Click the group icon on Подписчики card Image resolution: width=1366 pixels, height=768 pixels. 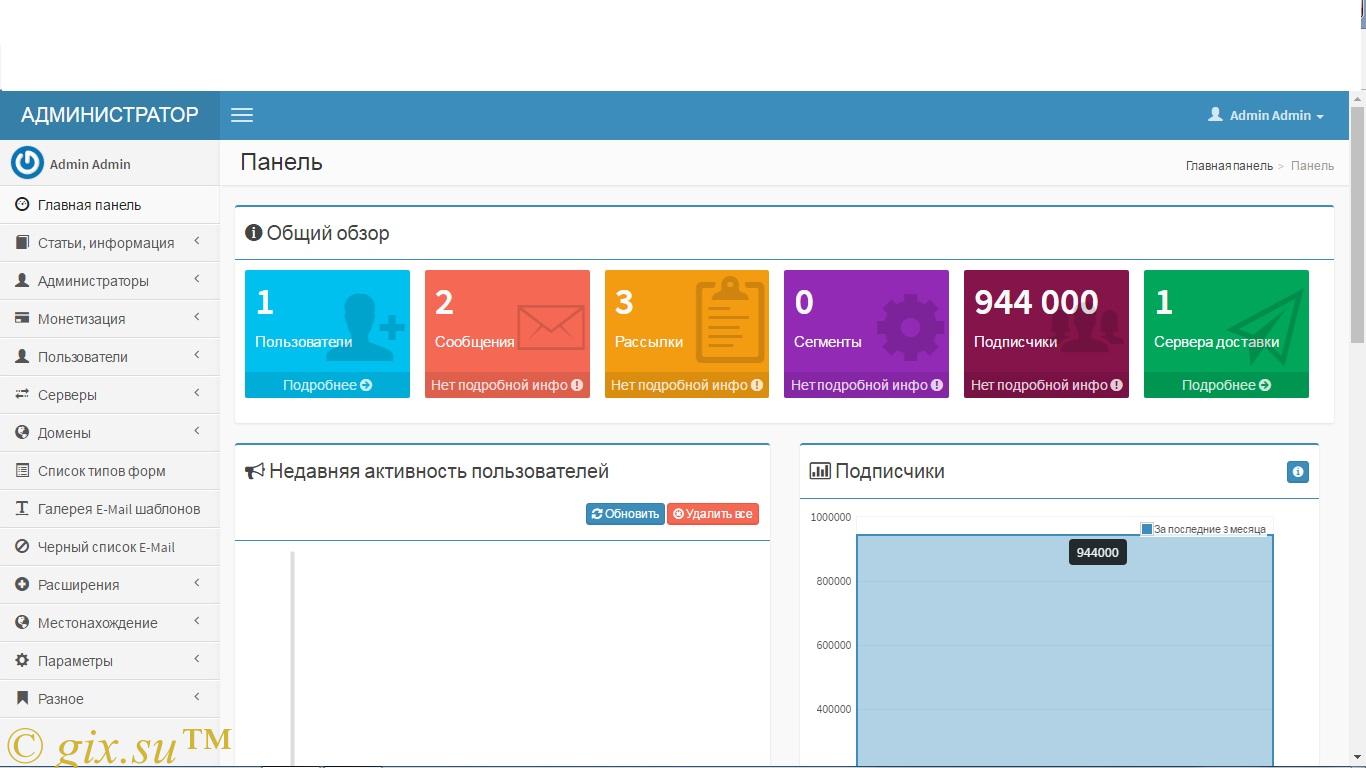point(1087,329)
